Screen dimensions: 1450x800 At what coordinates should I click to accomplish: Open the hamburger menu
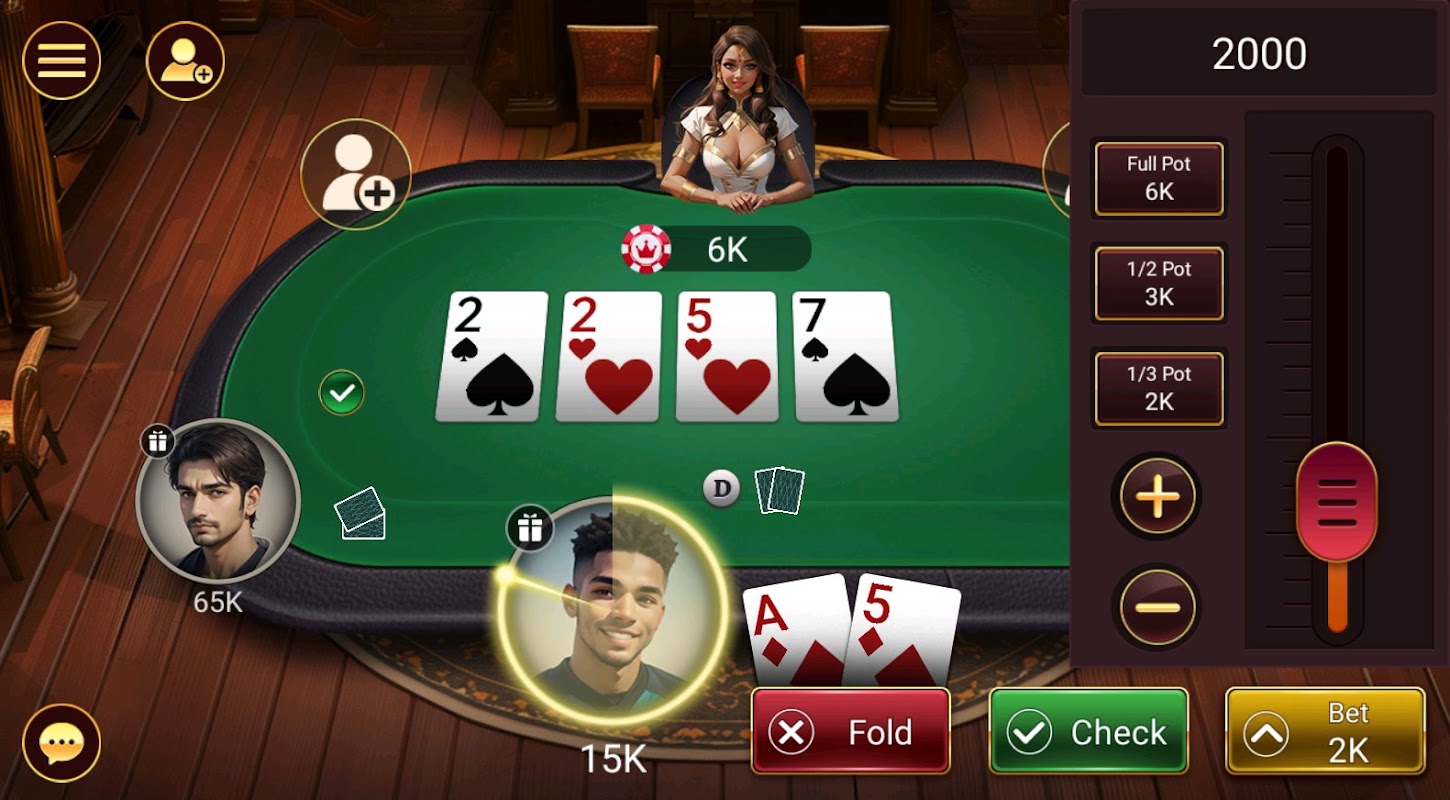point(62,60)
